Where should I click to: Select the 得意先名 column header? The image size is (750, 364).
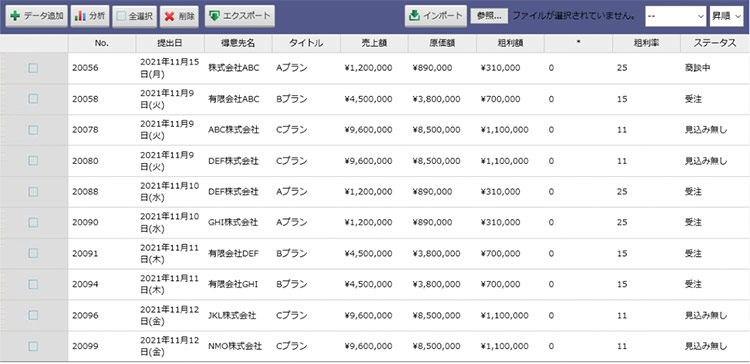click(x=238, y=43)
